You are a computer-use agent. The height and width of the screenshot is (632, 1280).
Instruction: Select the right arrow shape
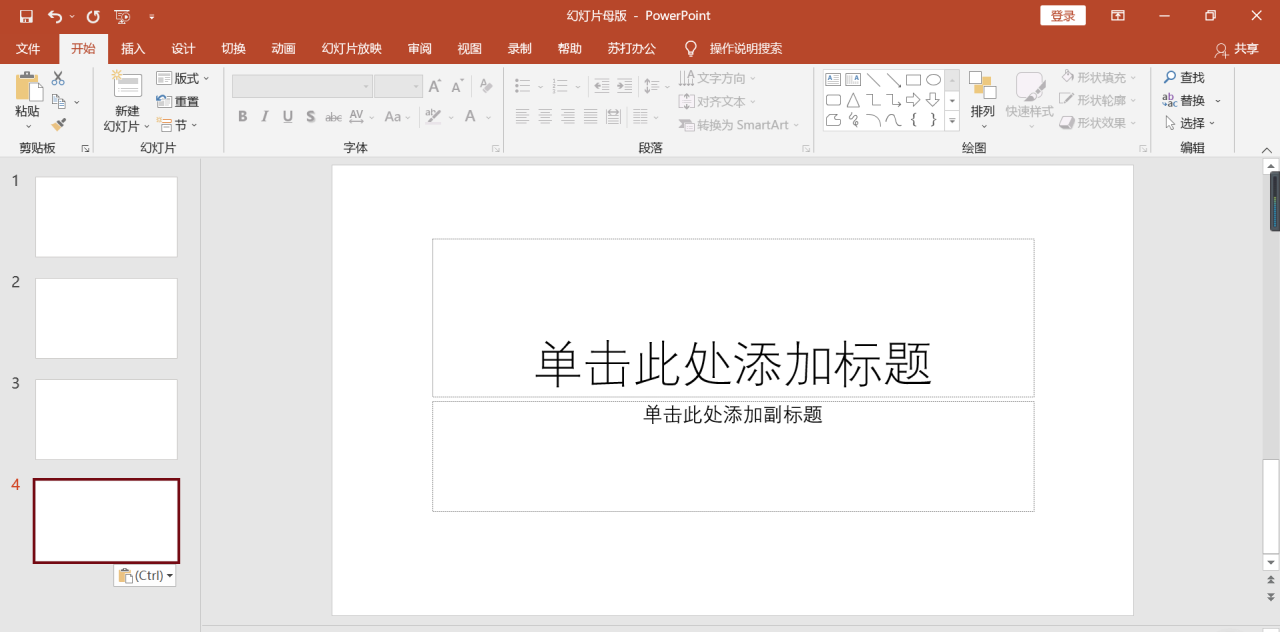pos(913,99)
